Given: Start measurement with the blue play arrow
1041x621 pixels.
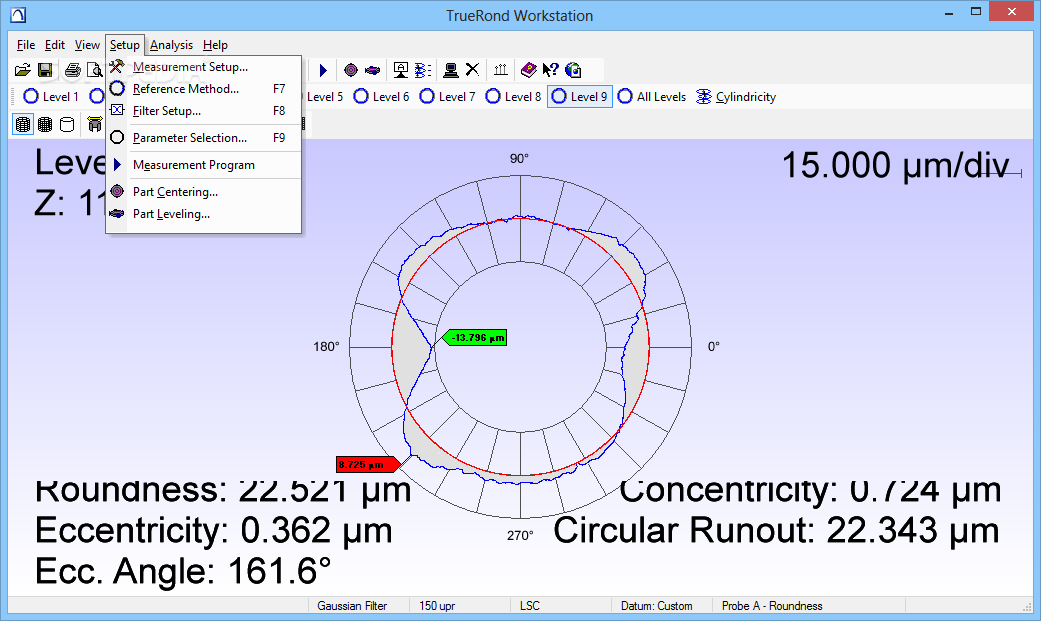Looking at the screenshot, I should tap(323, 70).
